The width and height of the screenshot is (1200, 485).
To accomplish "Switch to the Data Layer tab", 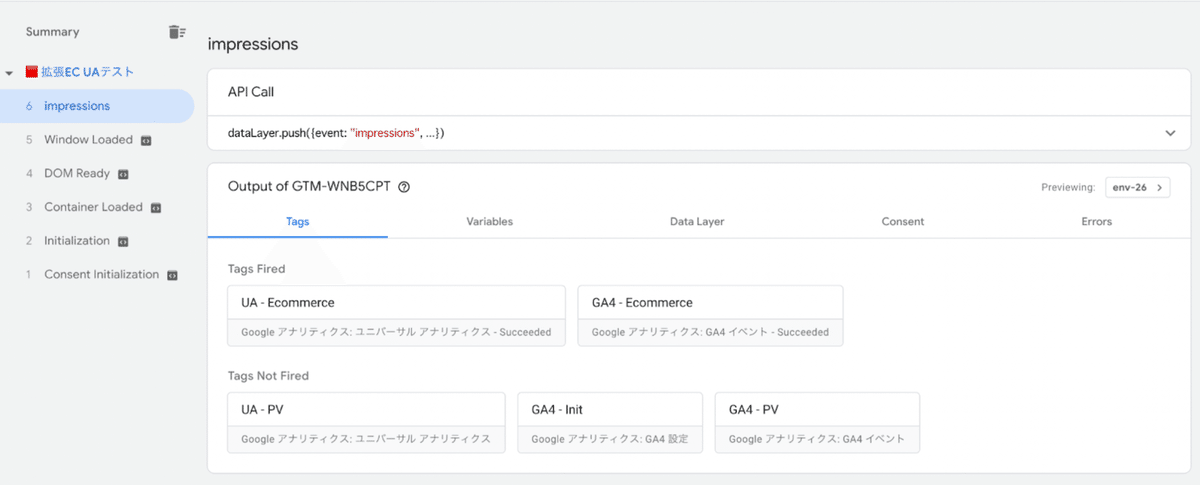I will (x=697, y=221).
